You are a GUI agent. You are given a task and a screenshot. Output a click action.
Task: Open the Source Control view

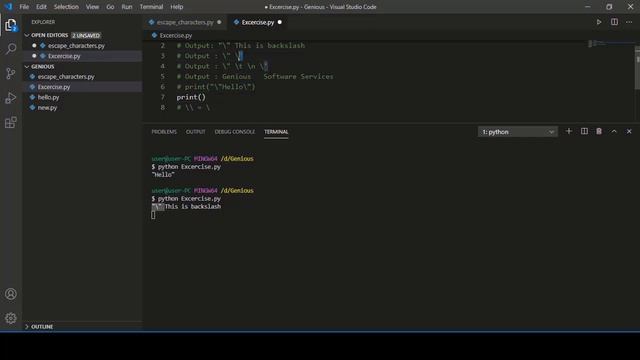(x=11, y=73)
